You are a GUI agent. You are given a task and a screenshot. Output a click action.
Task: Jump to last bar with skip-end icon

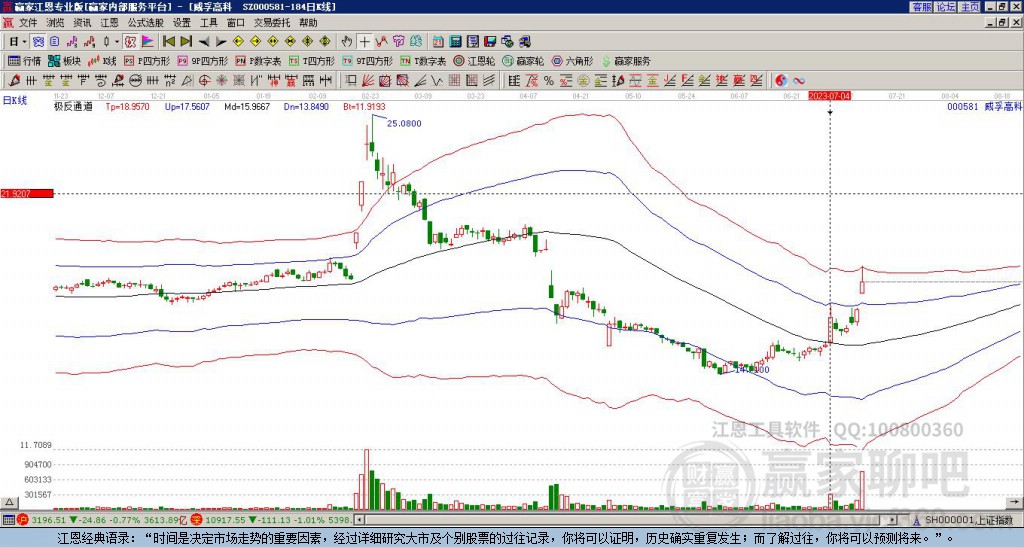tap(186, 42)
